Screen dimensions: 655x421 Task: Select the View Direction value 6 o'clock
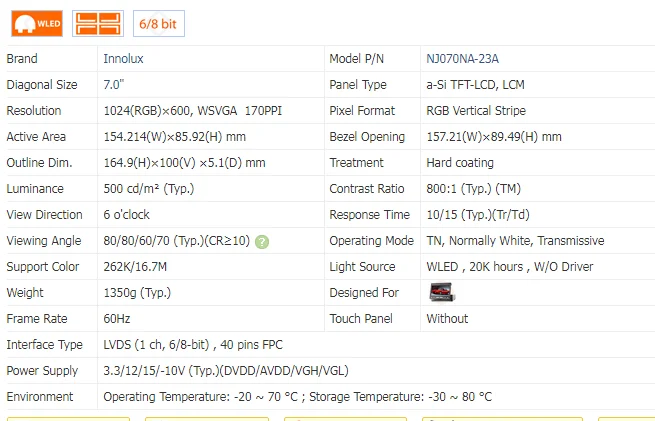[x=126, y=215]
